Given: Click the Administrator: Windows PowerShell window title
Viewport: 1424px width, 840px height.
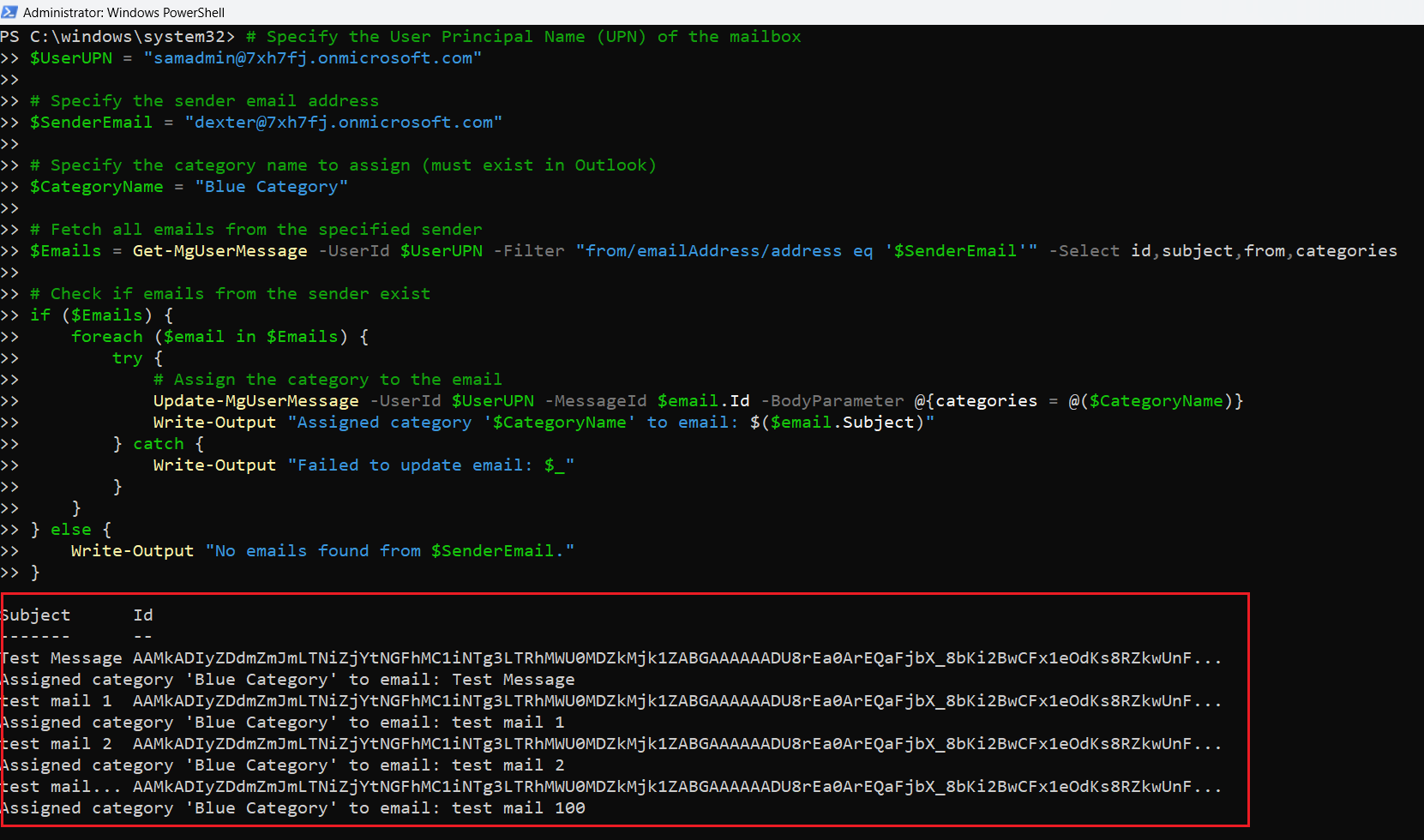Looking at the screenshot, I should pyautogui.click(x=123, y=13).
